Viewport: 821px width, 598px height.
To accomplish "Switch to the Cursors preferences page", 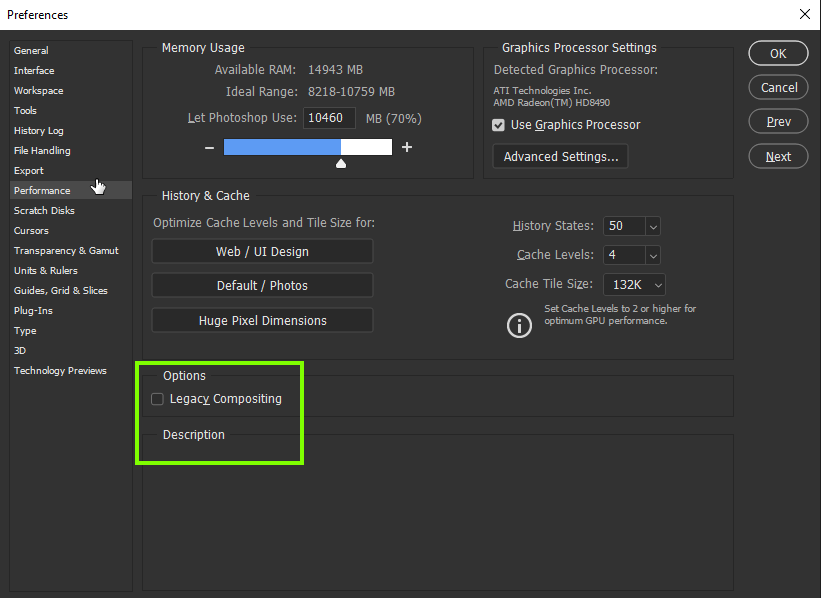I will (31, 230).
